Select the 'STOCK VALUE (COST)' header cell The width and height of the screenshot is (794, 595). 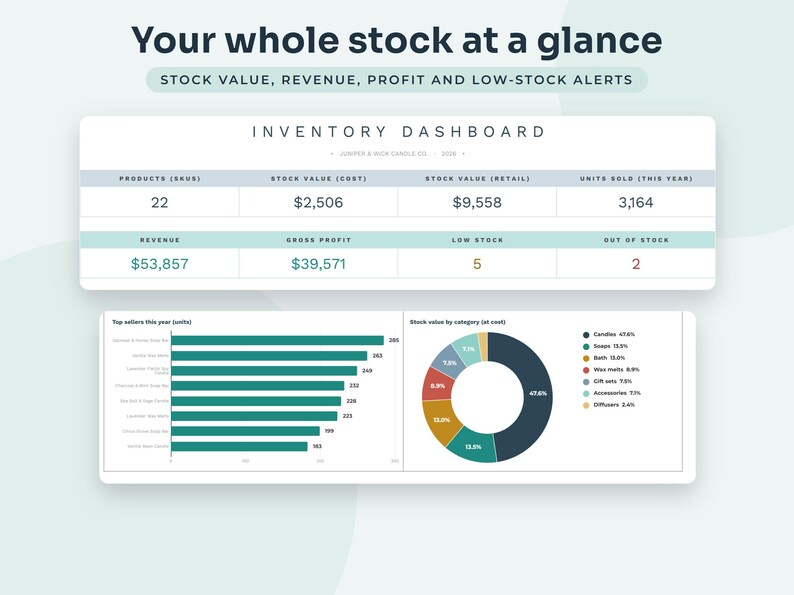(x=319, y=179)
